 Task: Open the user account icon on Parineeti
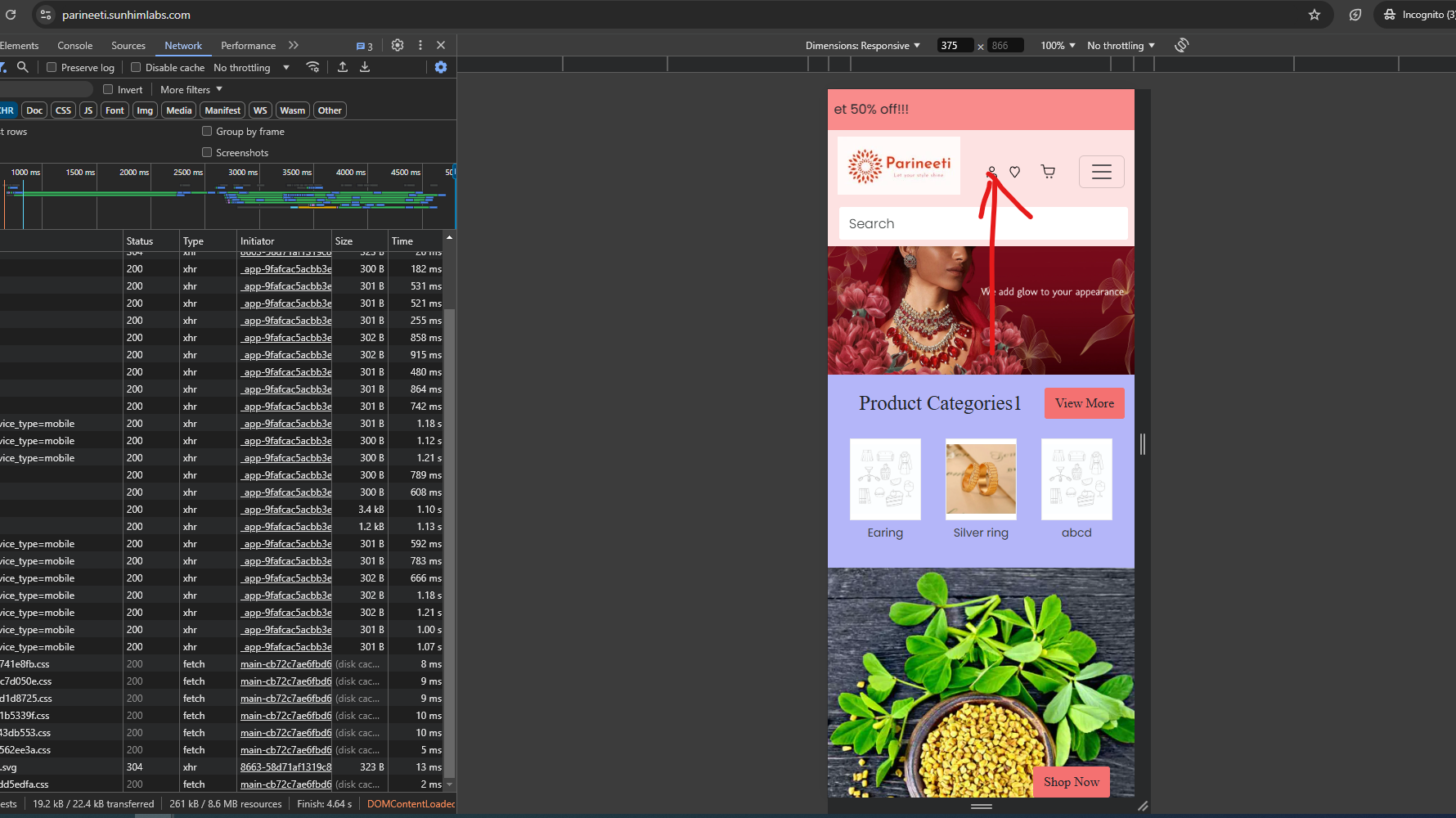click(x=991, y=172)
